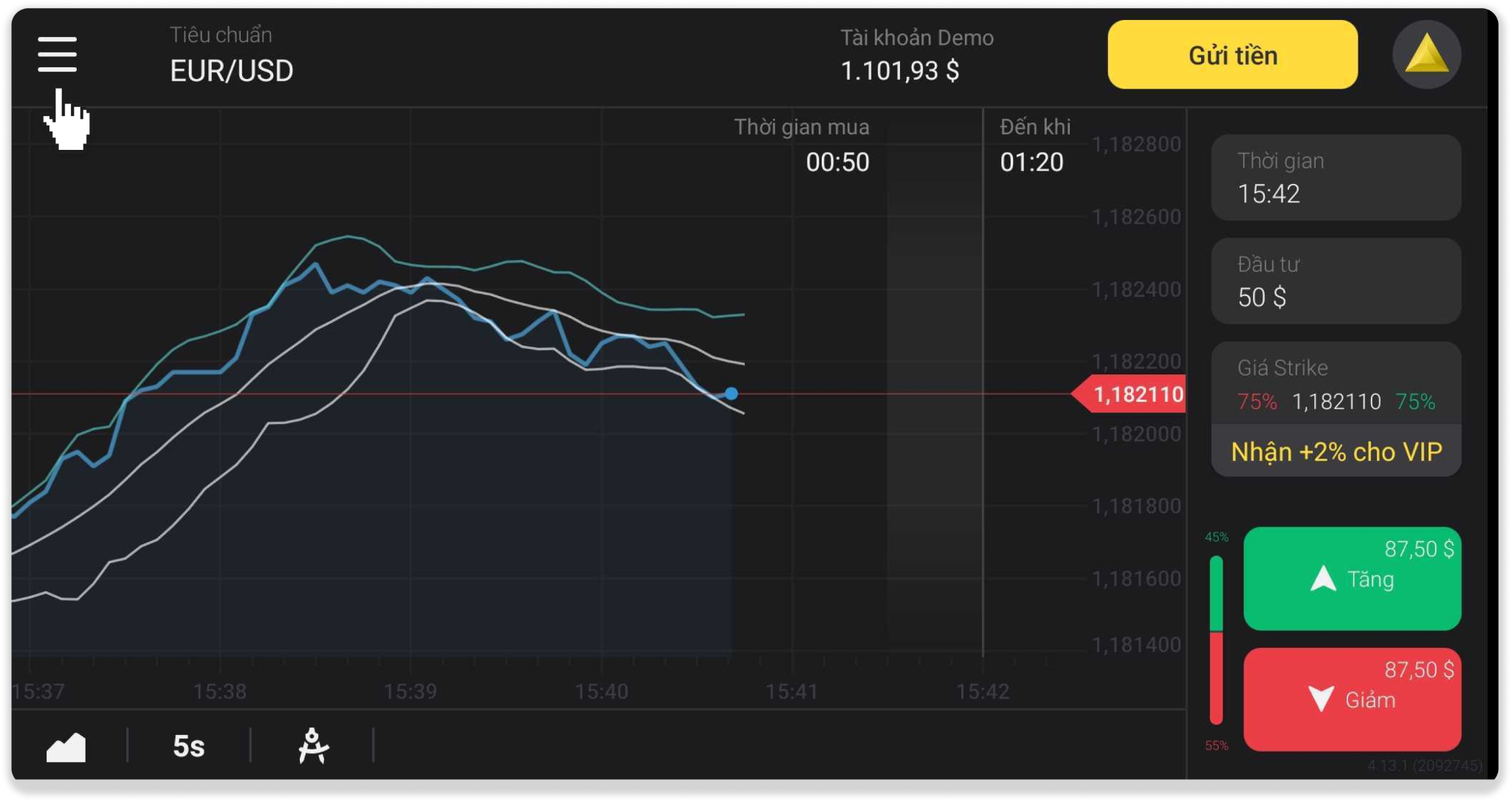1512x802 pixels.
Task: Click the yellow pyramid profile icon
Action: [1426, 55]
